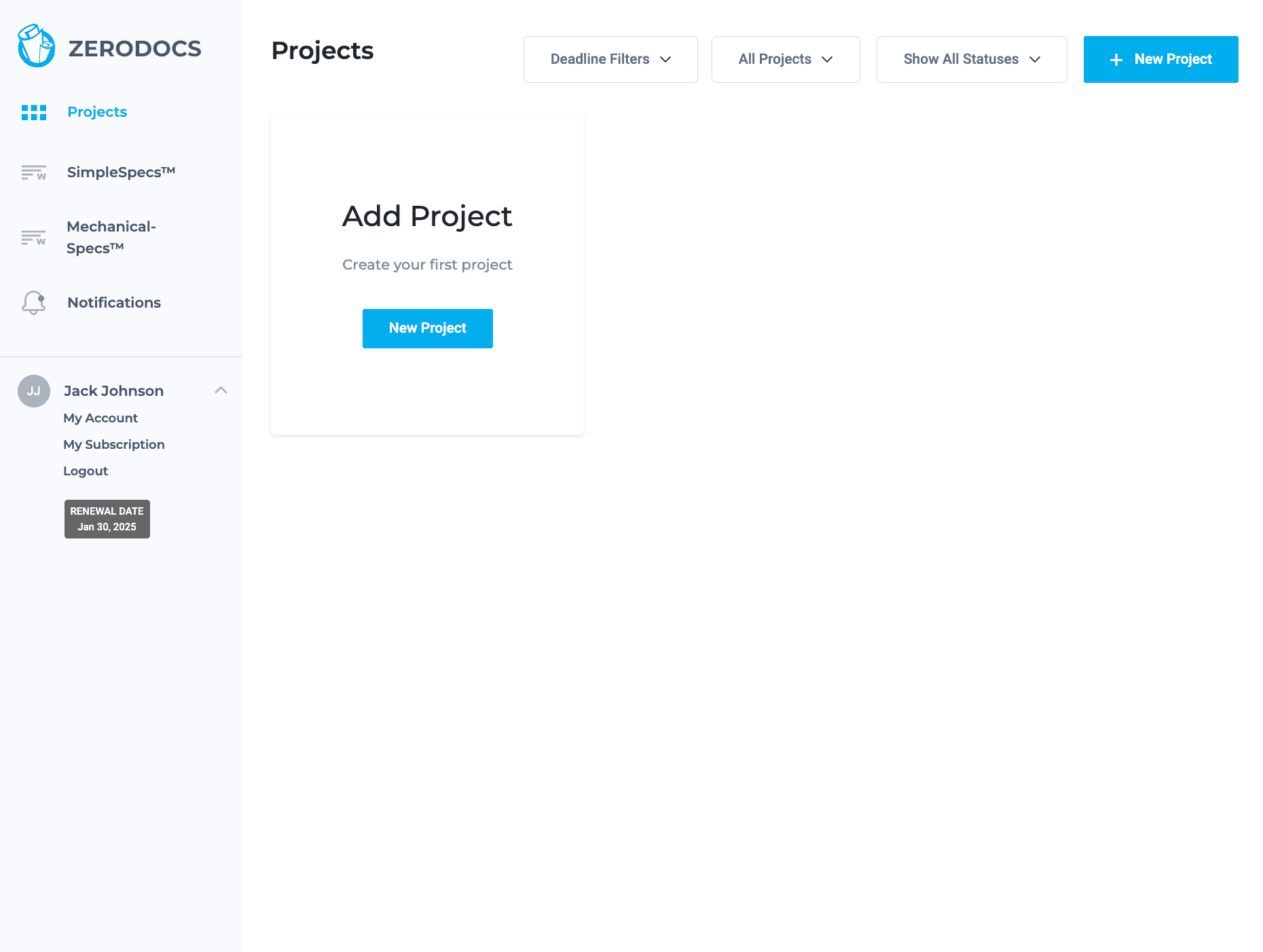This screenshot has width=1263, height=952.
Task: Open My Account settings
Action: point(100,418)
